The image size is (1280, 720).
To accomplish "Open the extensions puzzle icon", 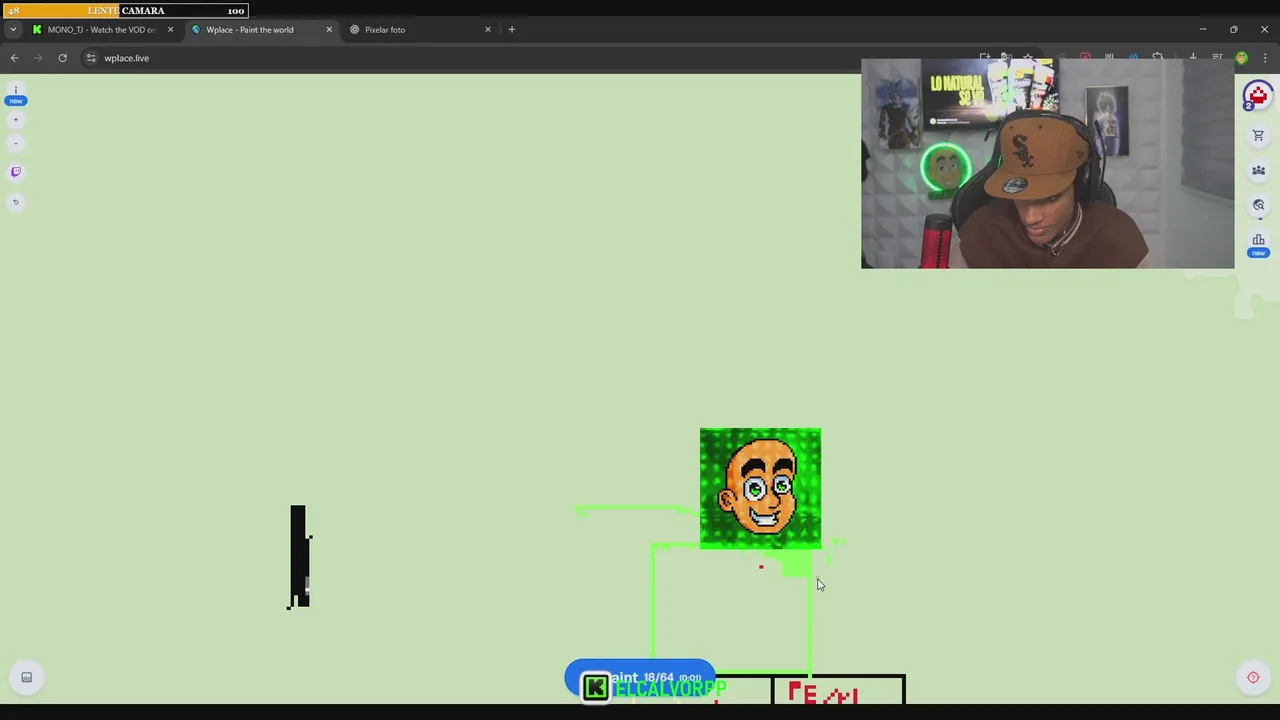I will [1157, 57].
